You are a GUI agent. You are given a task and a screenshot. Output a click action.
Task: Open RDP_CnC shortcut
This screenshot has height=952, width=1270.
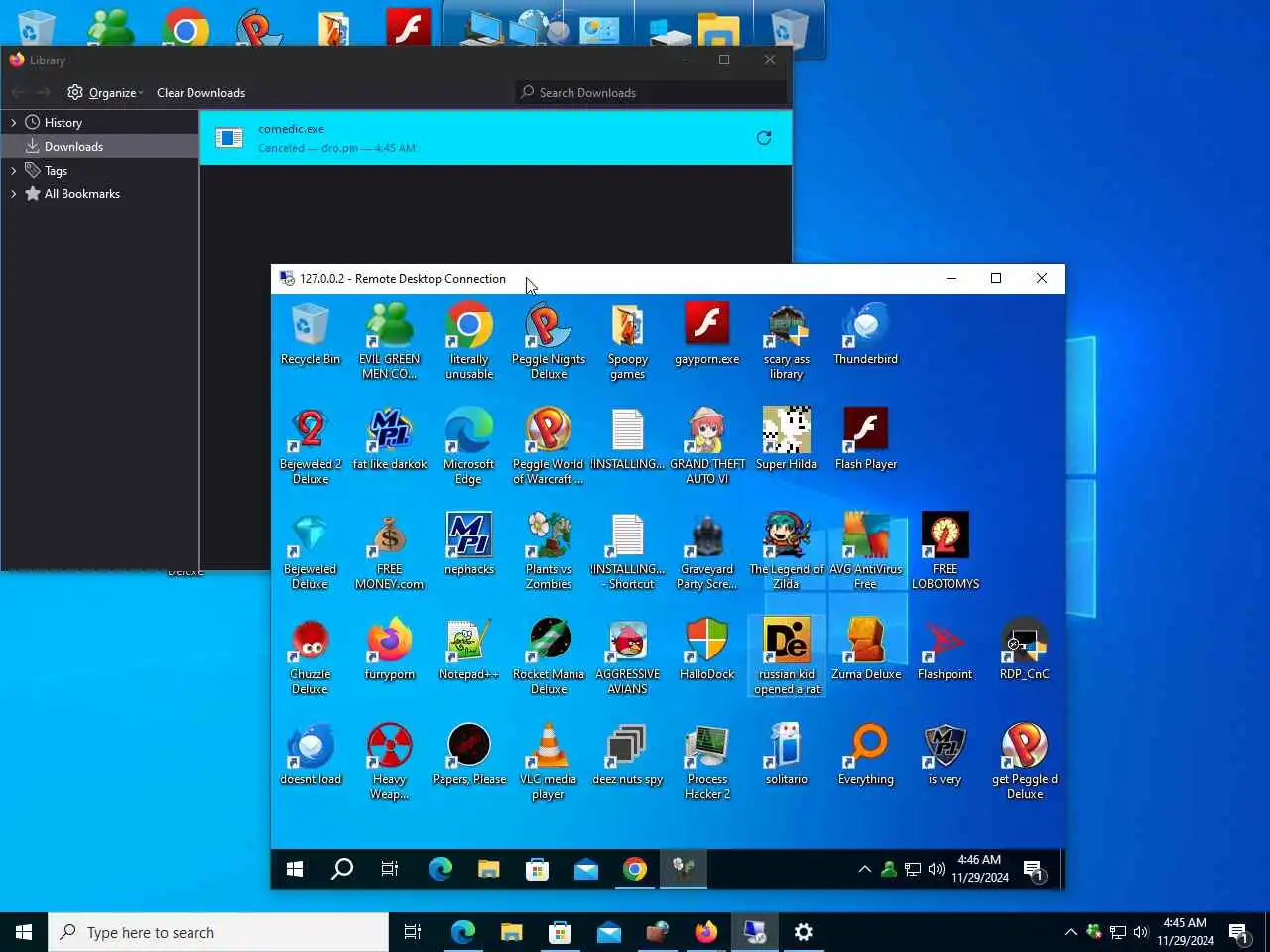click(x=1024, y=649)
